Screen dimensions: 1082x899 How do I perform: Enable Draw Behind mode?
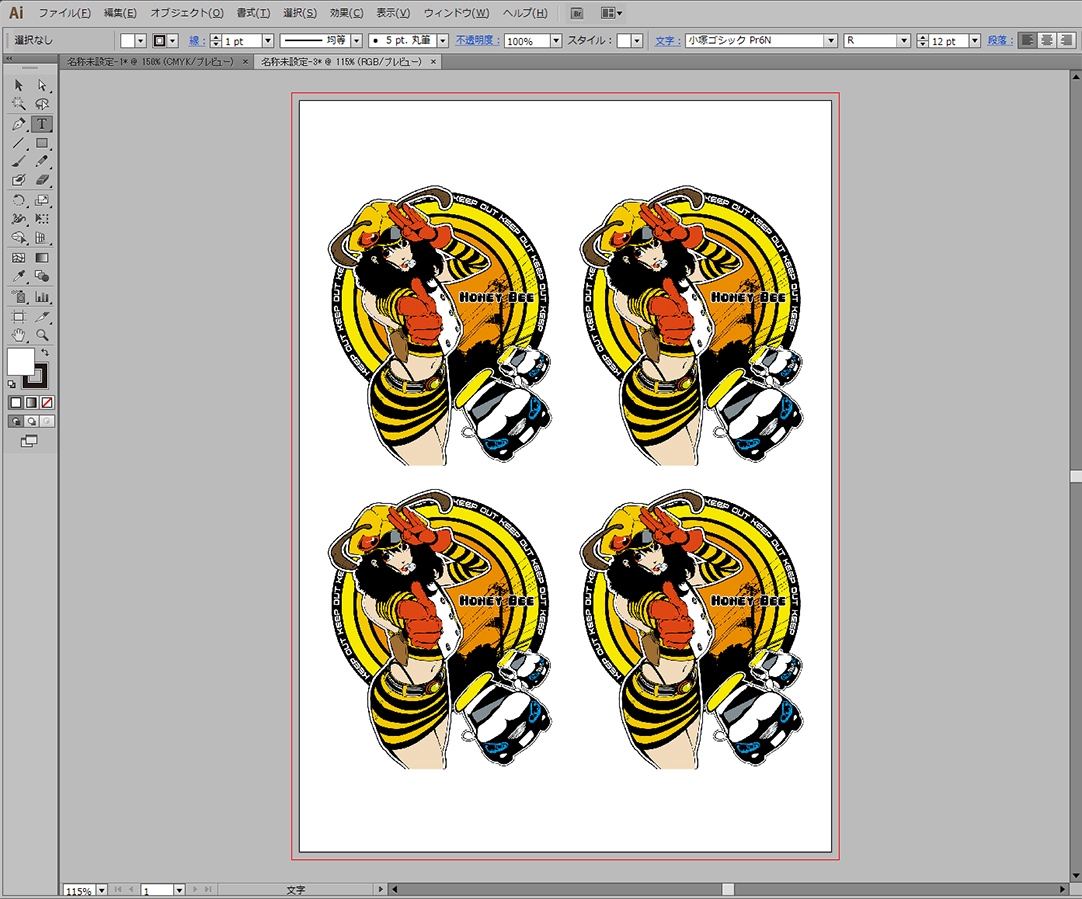click(x=31, y=421)
